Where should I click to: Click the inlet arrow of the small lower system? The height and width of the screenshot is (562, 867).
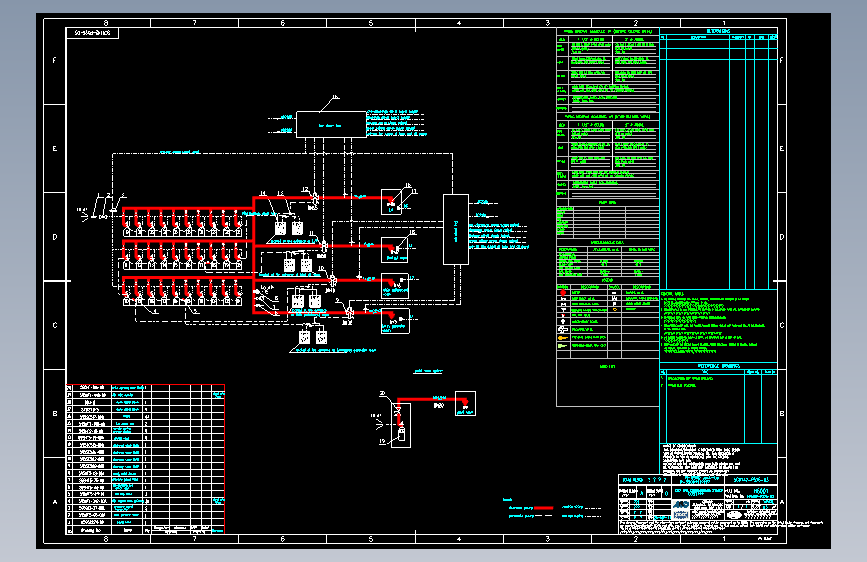pyautogui.click(x=379, y=424)
